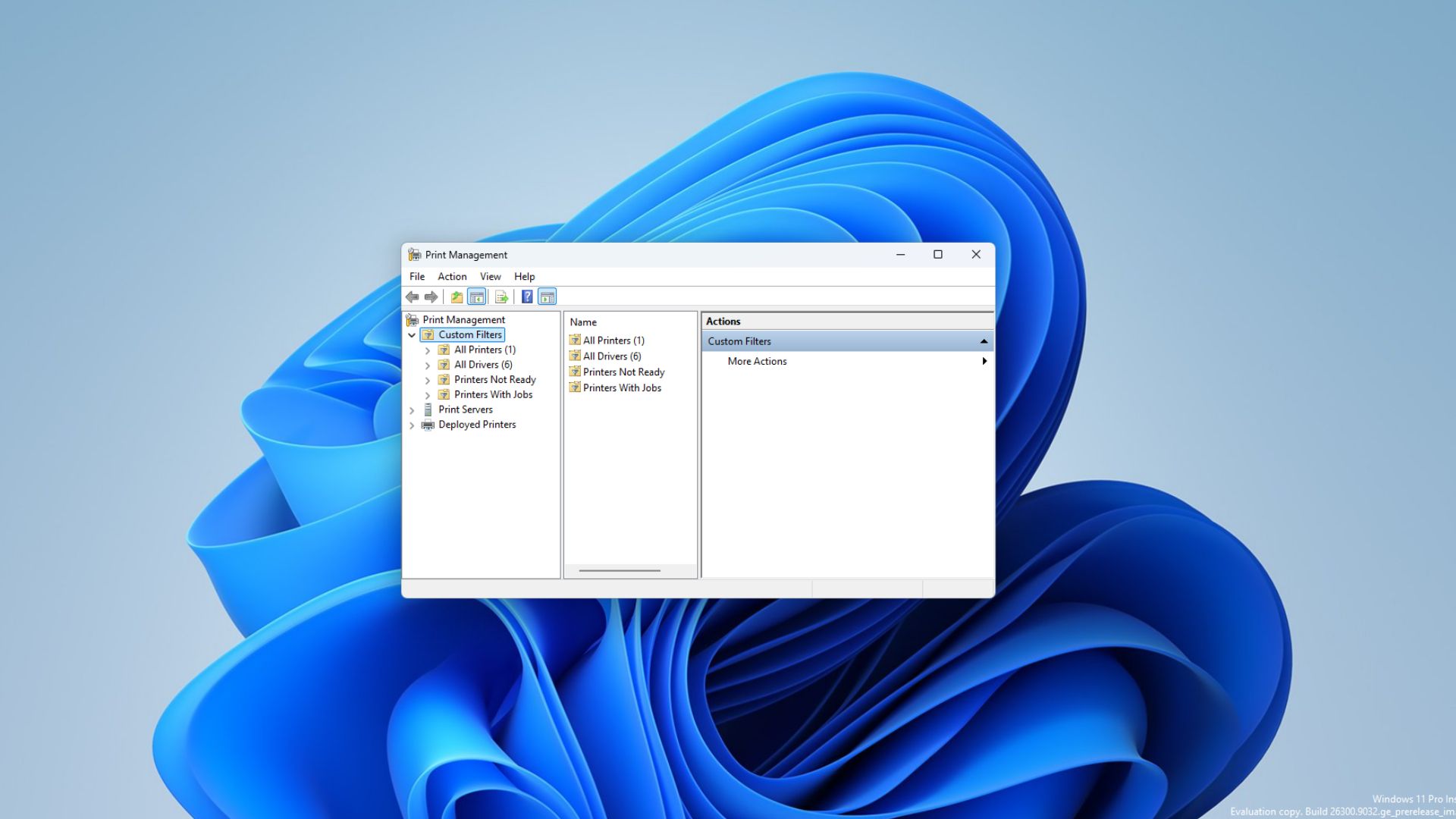This screenshot has height=819, width=1456.
Task: Click the All Drivers (6) filter icon in tree
Action: point(444,365)
